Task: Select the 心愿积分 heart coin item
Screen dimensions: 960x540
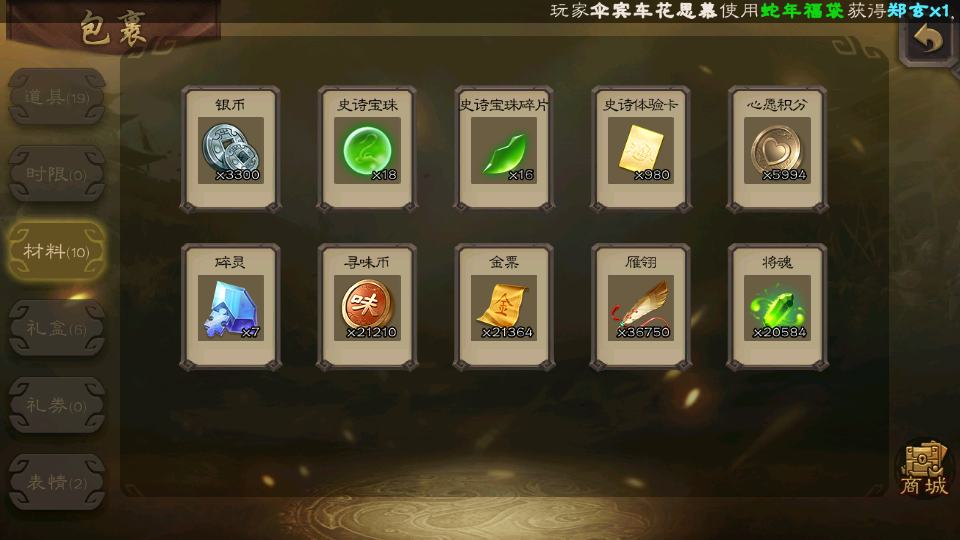Action: tap(778, 149)
